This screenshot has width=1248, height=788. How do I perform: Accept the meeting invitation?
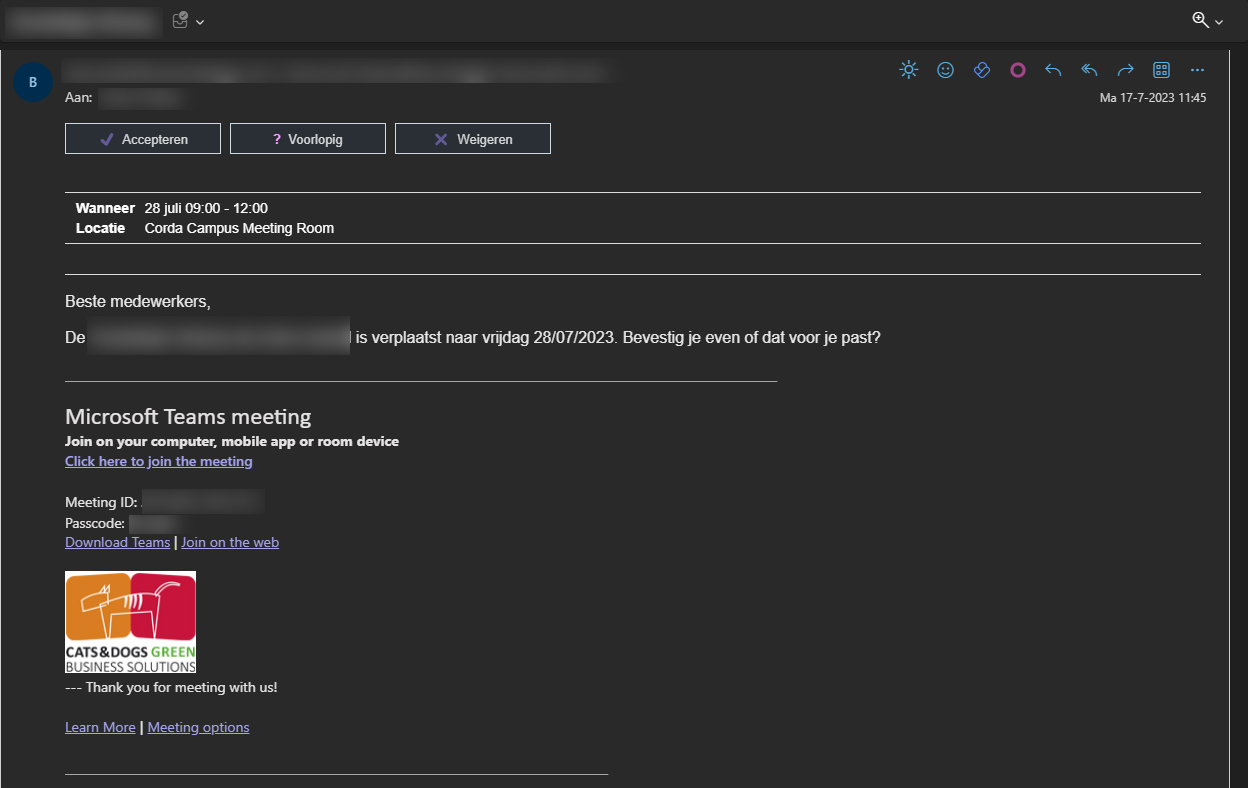142,138
